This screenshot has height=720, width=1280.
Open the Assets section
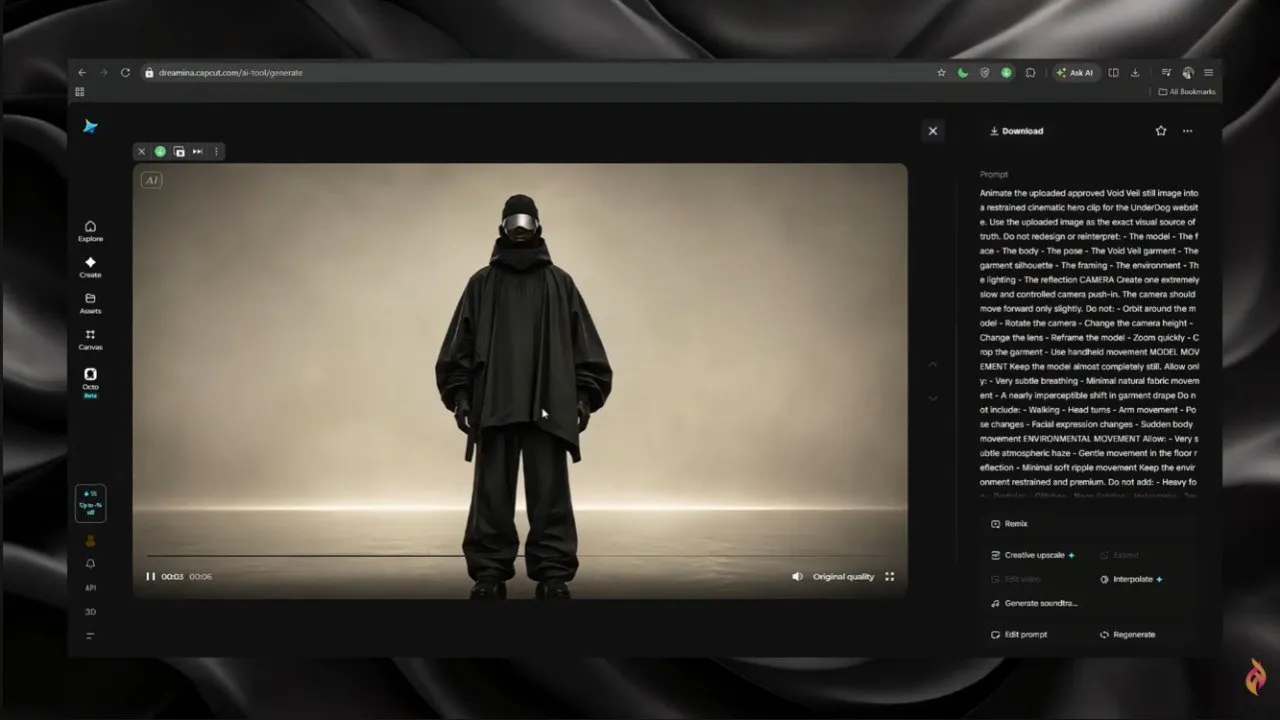click(x=90, y=304)
